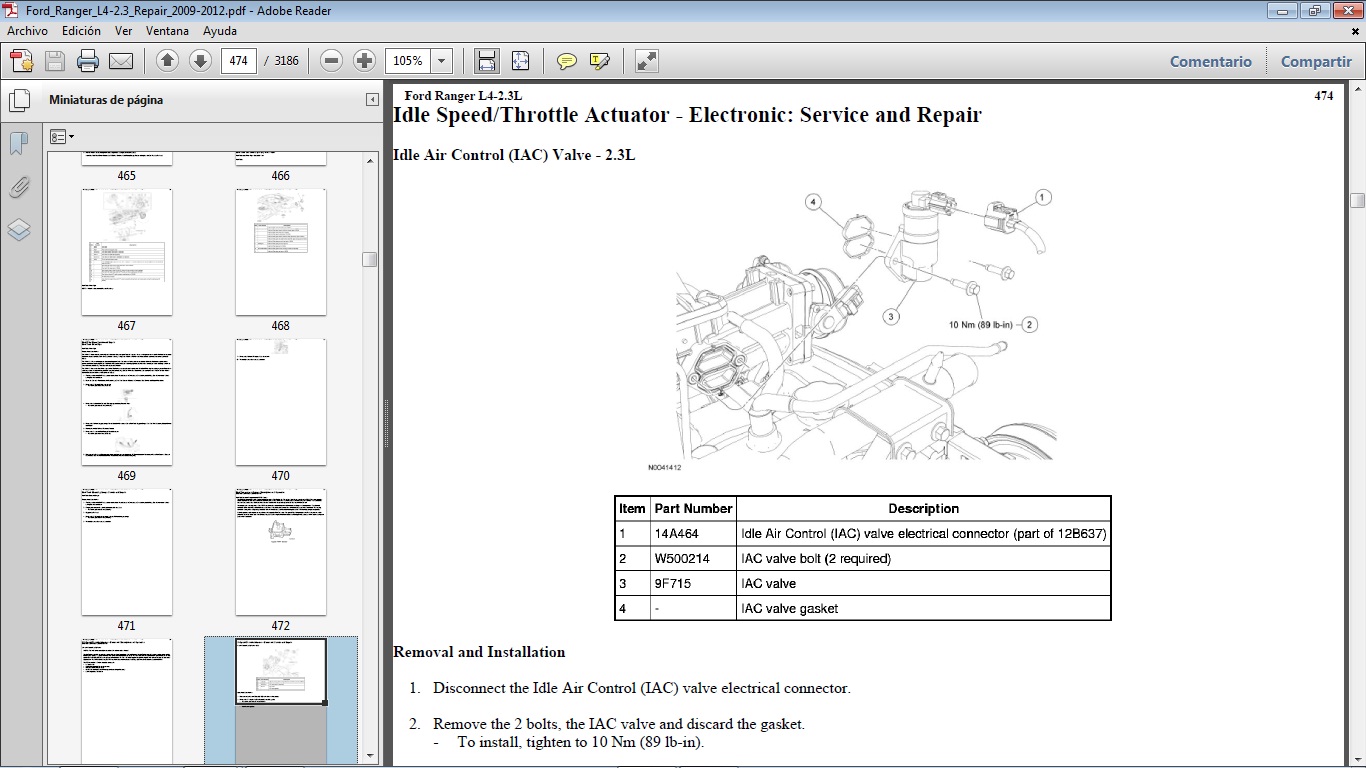
Task: Click the W500214 part number cell
Action: [693, 559]
